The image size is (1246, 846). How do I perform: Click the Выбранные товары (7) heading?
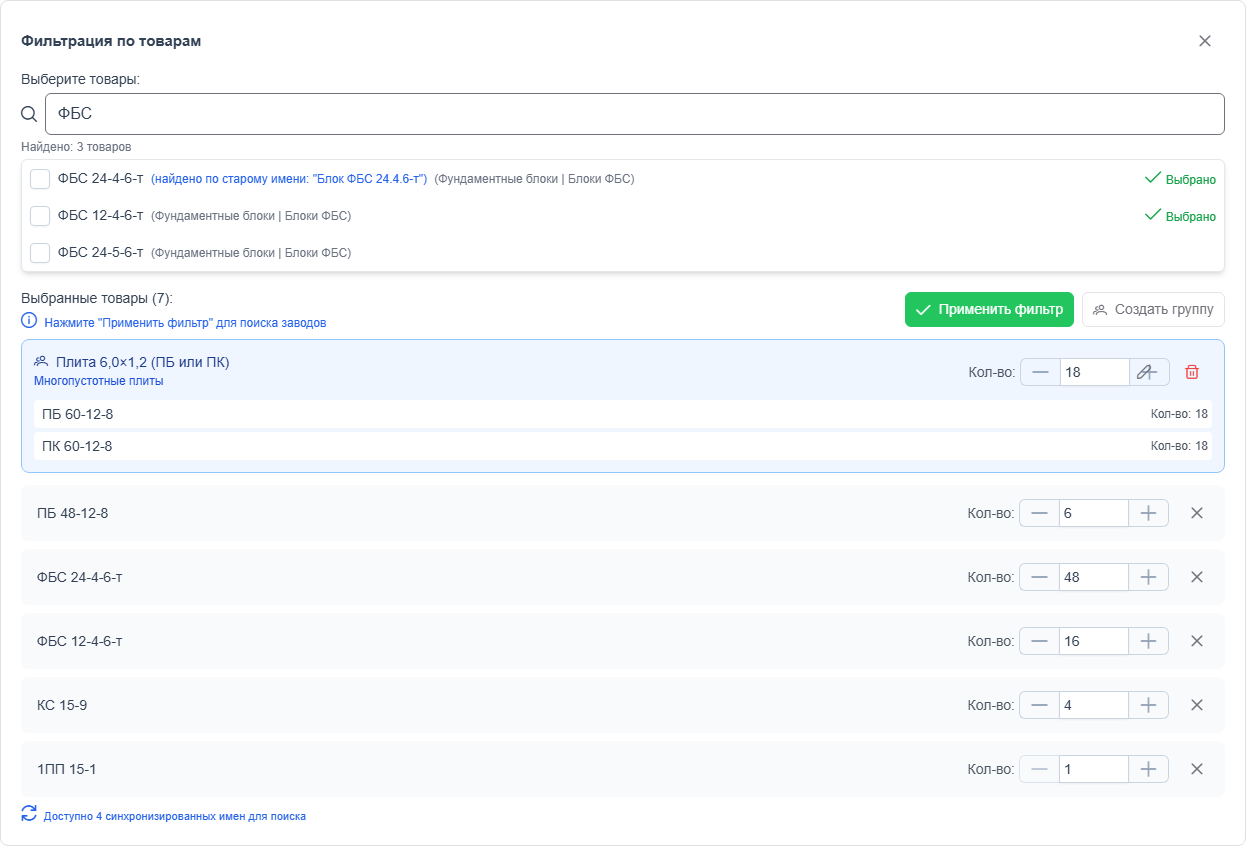(x=97, y=298)
